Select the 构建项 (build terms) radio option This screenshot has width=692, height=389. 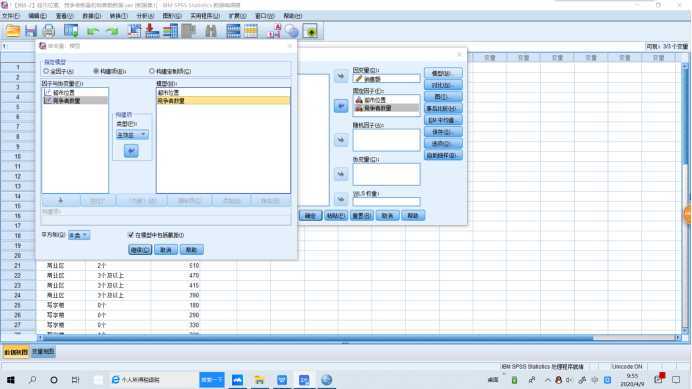click(96, 71)
